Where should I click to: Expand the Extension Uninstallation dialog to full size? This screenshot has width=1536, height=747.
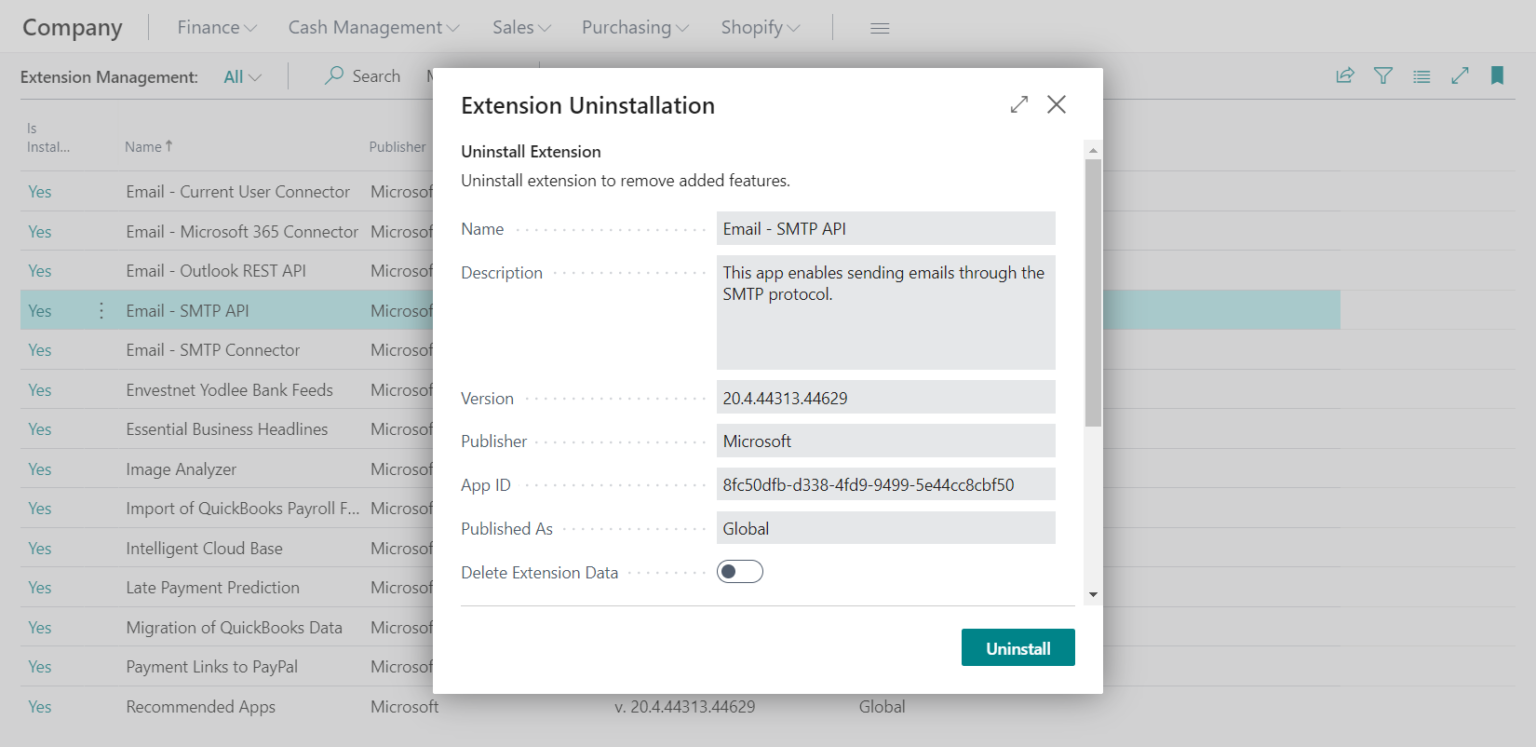pyautogui.click(x=1019, y=104)
